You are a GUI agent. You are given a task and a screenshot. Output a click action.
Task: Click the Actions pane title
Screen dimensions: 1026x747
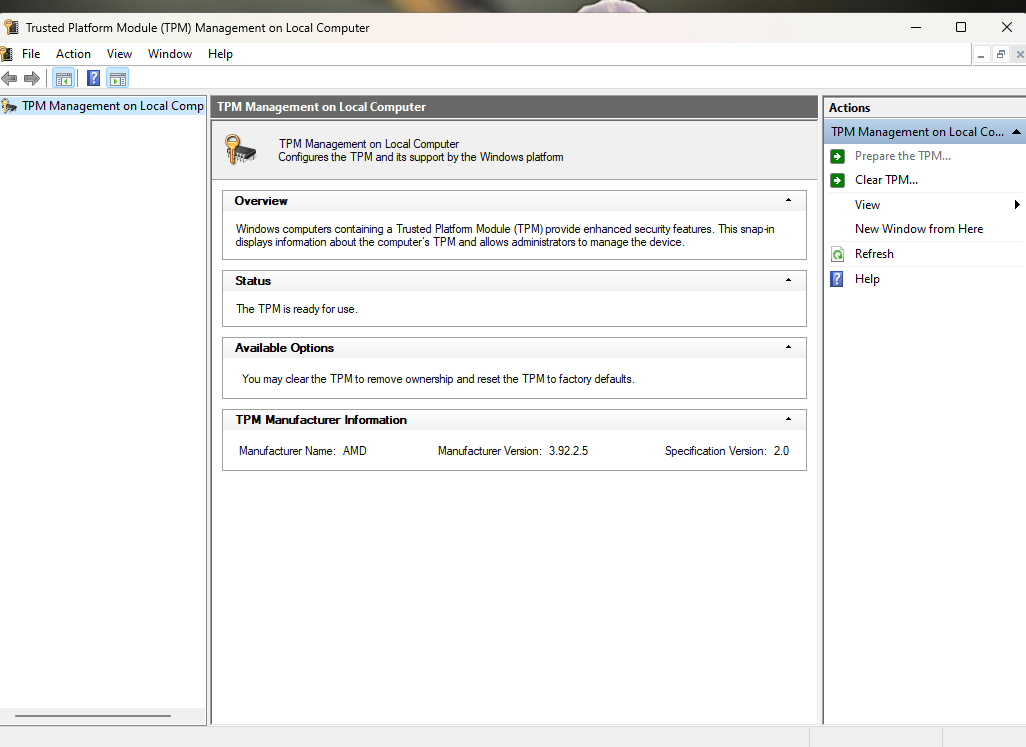click(x=849, y=108)
